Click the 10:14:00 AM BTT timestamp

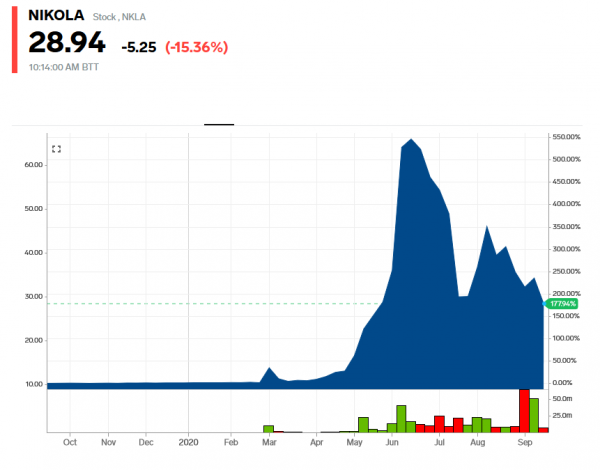(64, 67)
